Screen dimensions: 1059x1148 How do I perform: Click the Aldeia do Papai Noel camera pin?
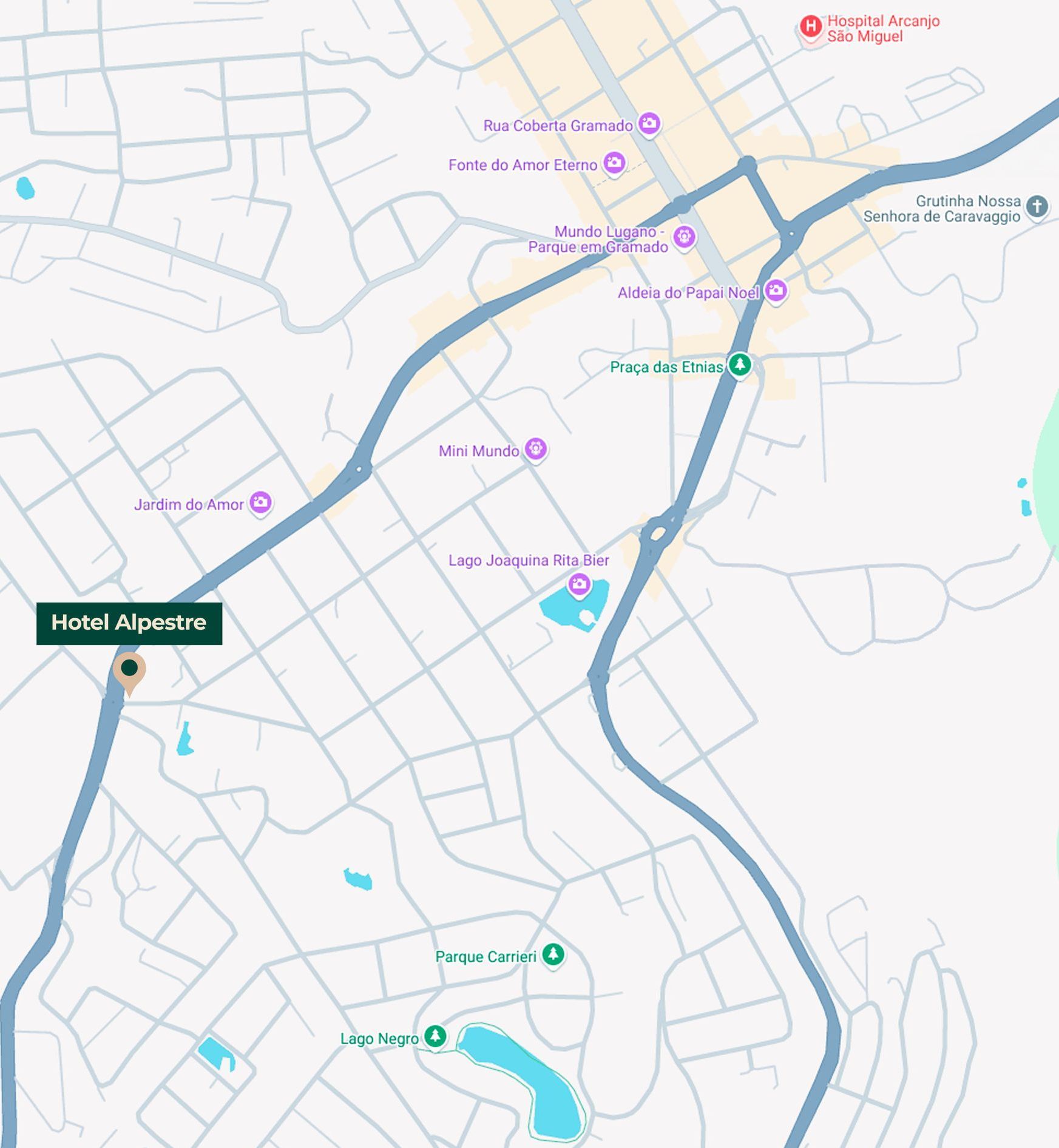point(776,291)
